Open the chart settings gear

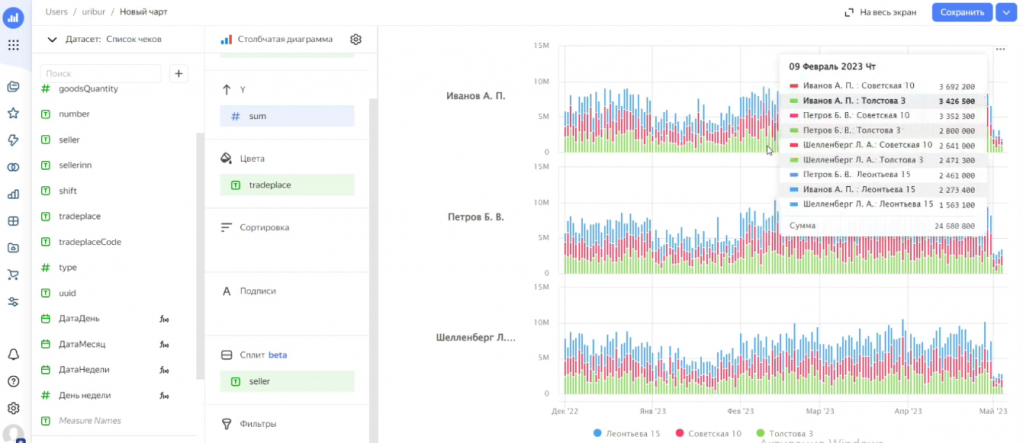(x=356, y=39)
